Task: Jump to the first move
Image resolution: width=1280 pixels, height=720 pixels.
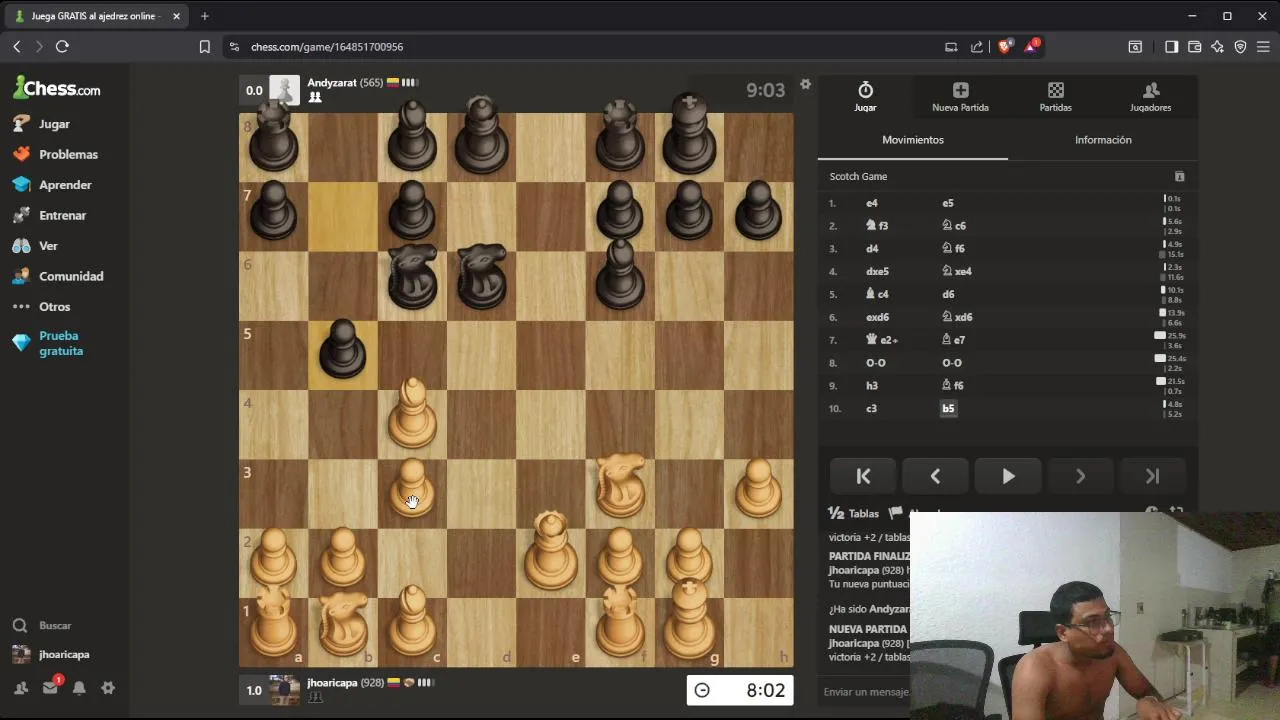Action: click(x=863, y=477)
